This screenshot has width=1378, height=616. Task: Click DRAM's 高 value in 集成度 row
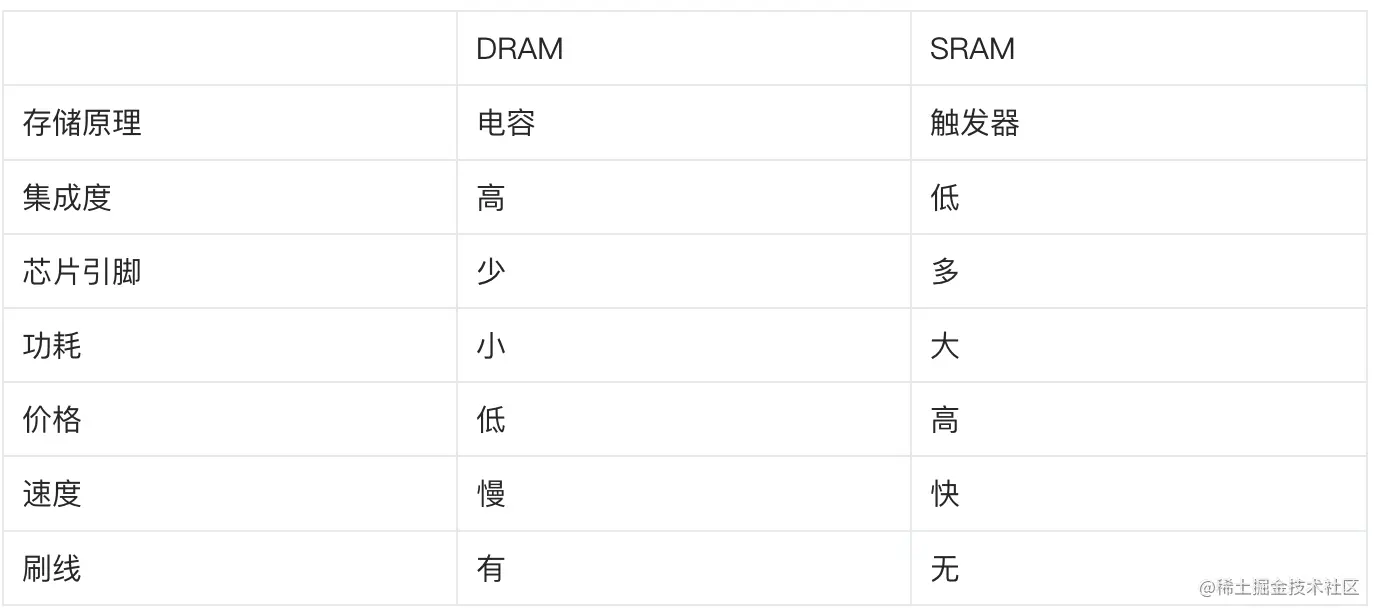[x=491, y=197]
